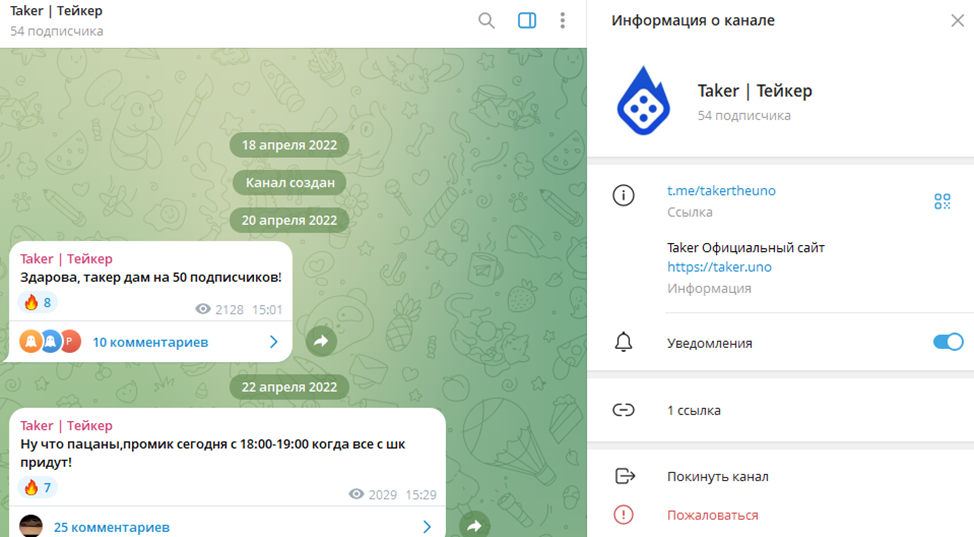Image resolution: width=974 pixels, height=537 pixels.
Task: Click the 2029 views eye icon
Action: pos(357,494)
